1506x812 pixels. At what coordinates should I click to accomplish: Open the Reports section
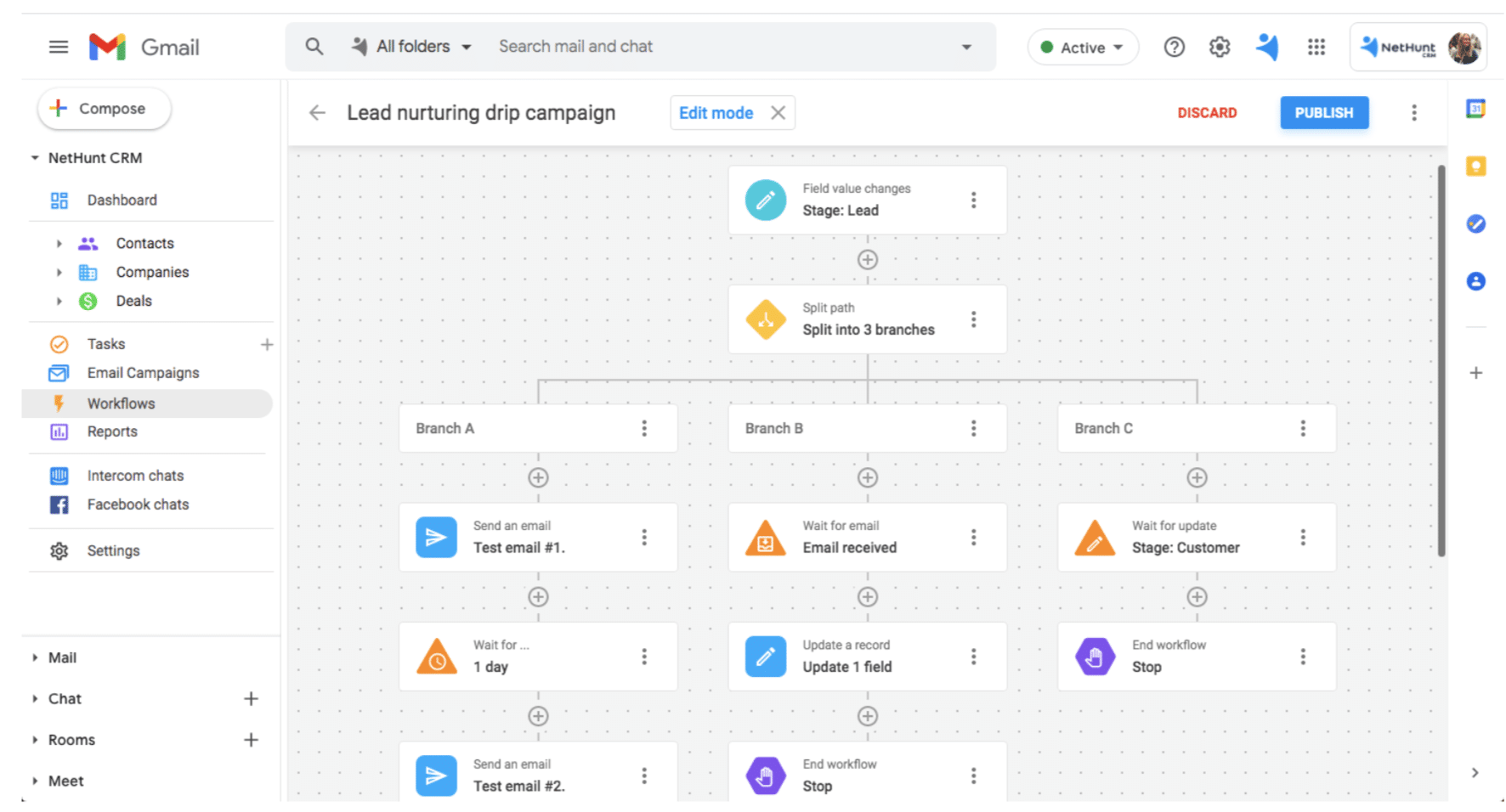pyautogui.click(x=59, y=431)
